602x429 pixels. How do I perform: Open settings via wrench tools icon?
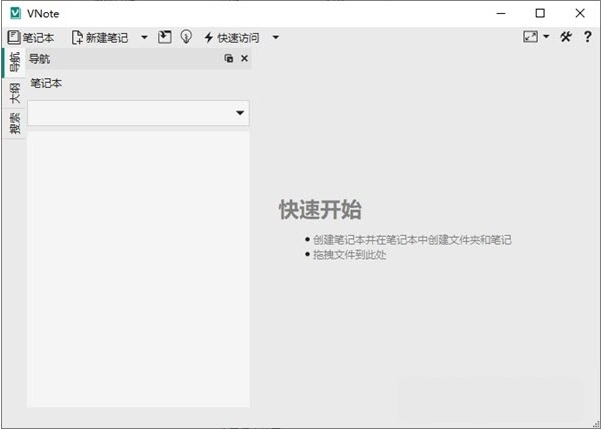pos(566,37)
